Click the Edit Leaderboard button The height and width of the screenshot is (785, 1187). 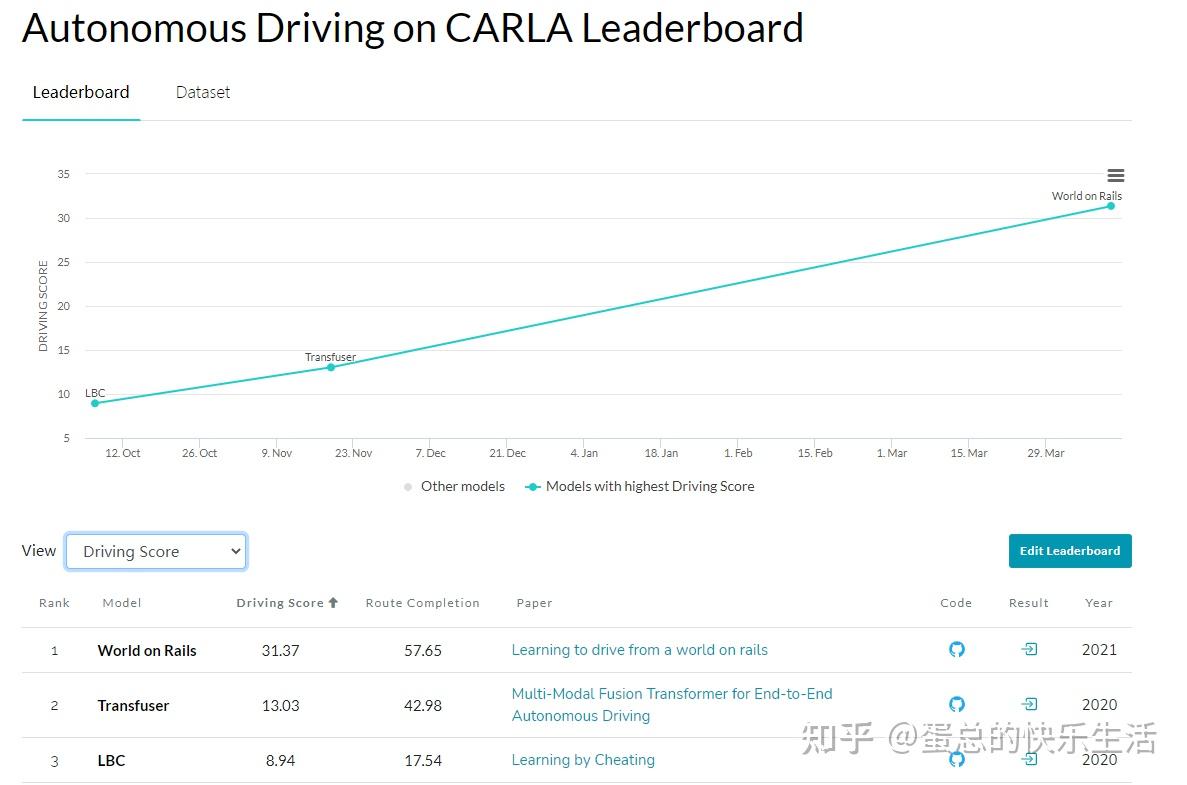[x=1070, y=551]
